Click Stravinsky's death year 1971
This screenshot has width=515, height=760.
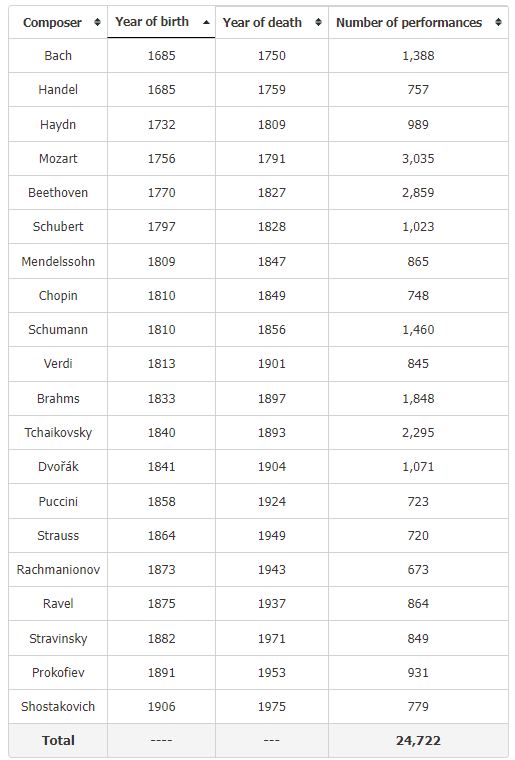click(x=272, y=638)
